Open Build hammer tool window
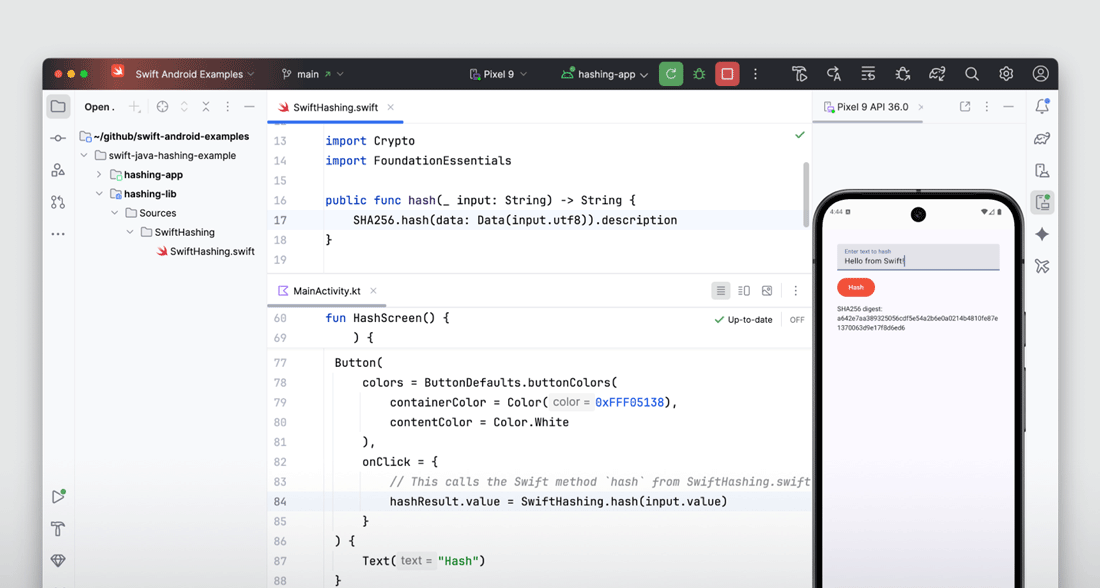1100x588 pixels. click(x=58, y=529)
